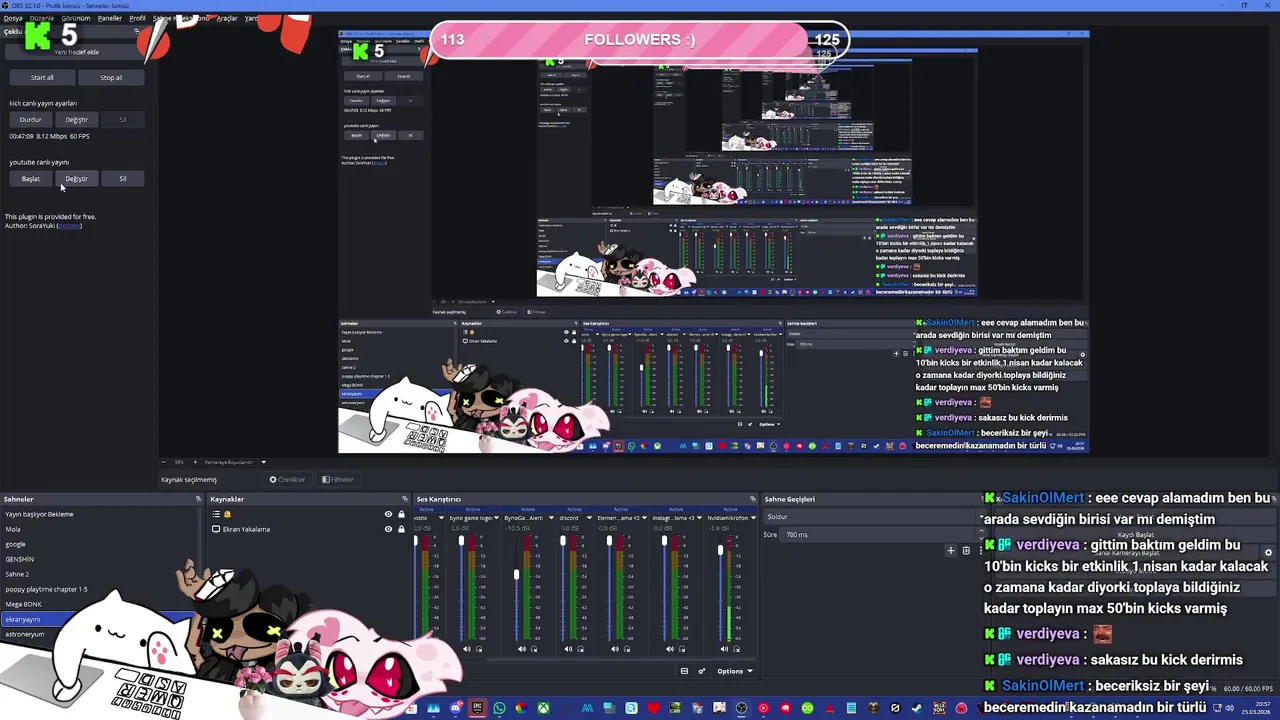This screenshot has width=1280, height=720.
Task: Open the donate link
Action: 69,226
